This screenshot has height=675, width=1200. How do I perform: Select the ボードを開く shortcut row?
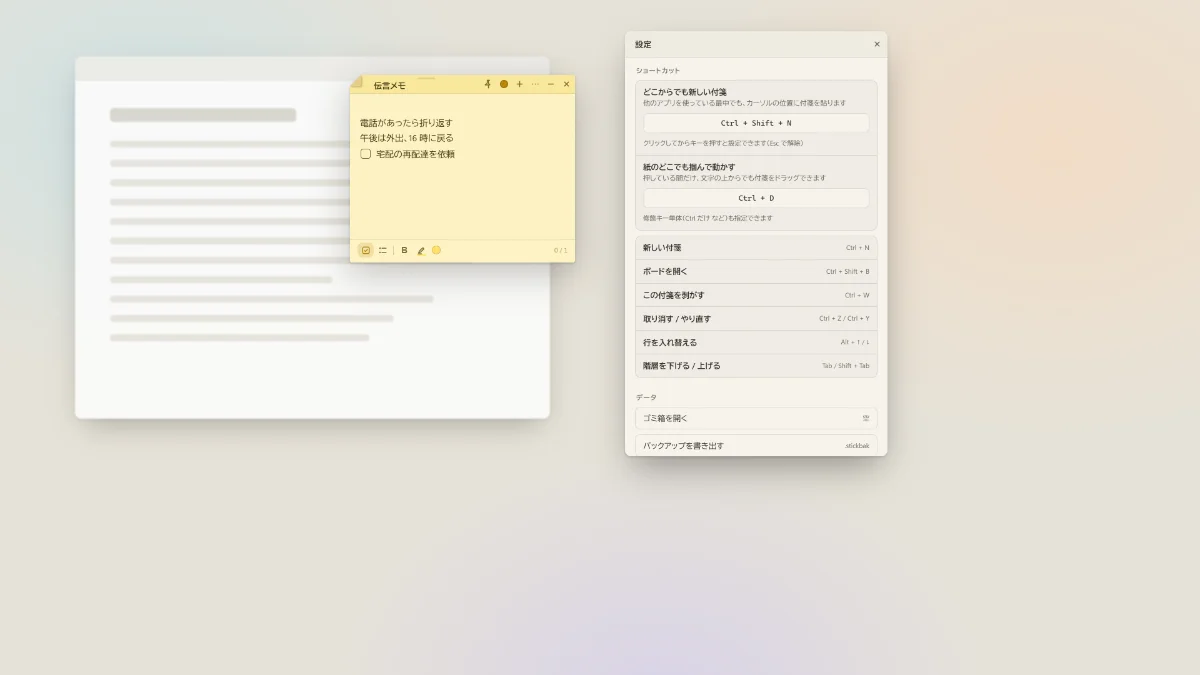click(756, 271)
